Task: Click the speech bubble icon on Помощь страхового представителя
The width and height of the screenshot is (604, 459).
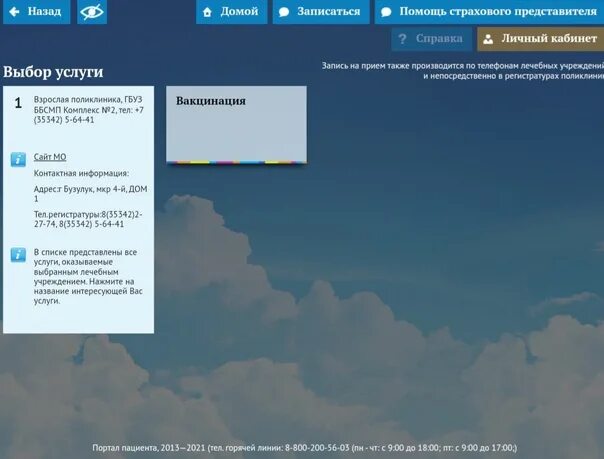Action: (386, 12)
